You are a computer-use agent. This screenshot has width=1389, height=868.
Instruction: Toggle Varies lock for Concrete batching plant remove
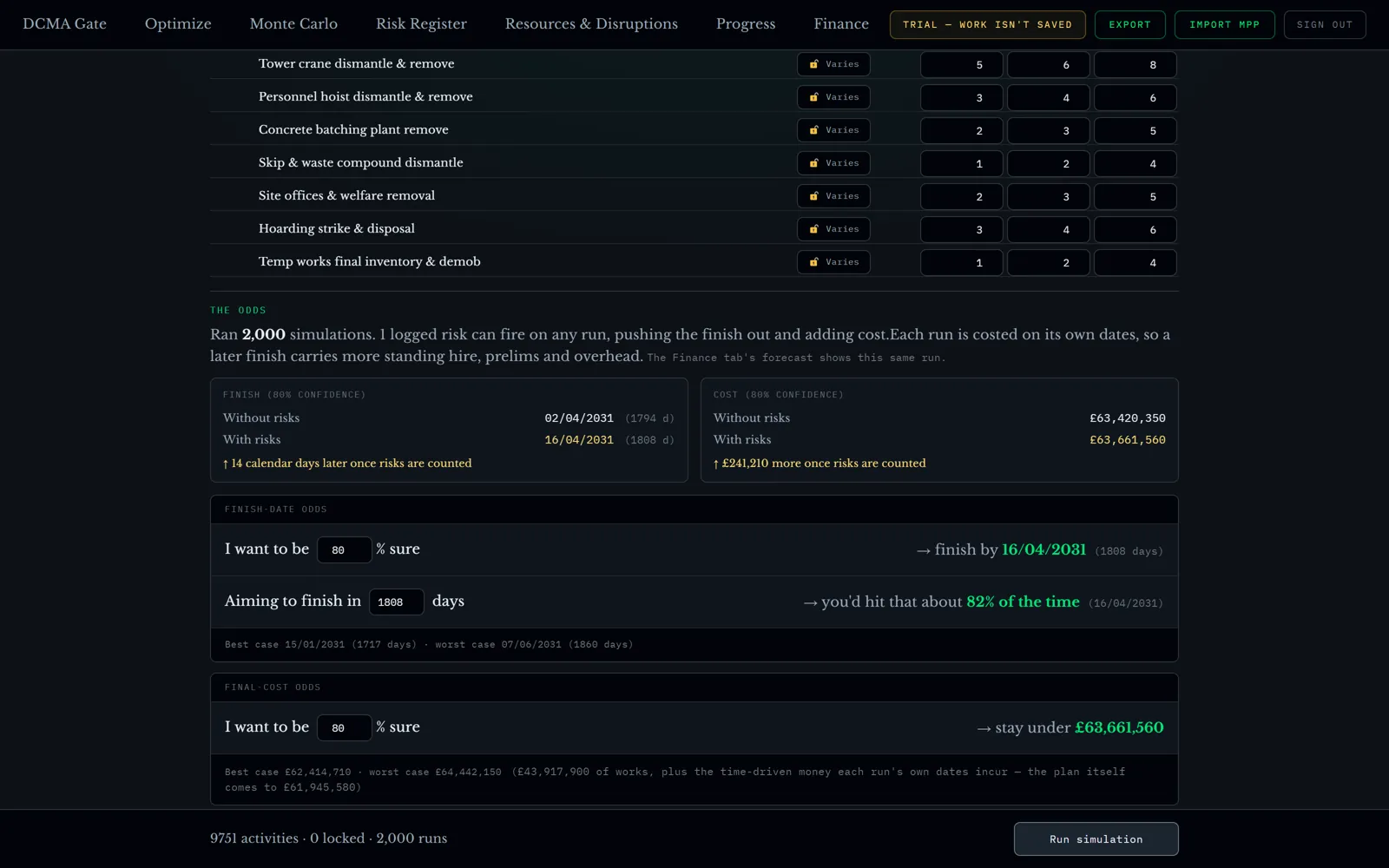(833, 130)
